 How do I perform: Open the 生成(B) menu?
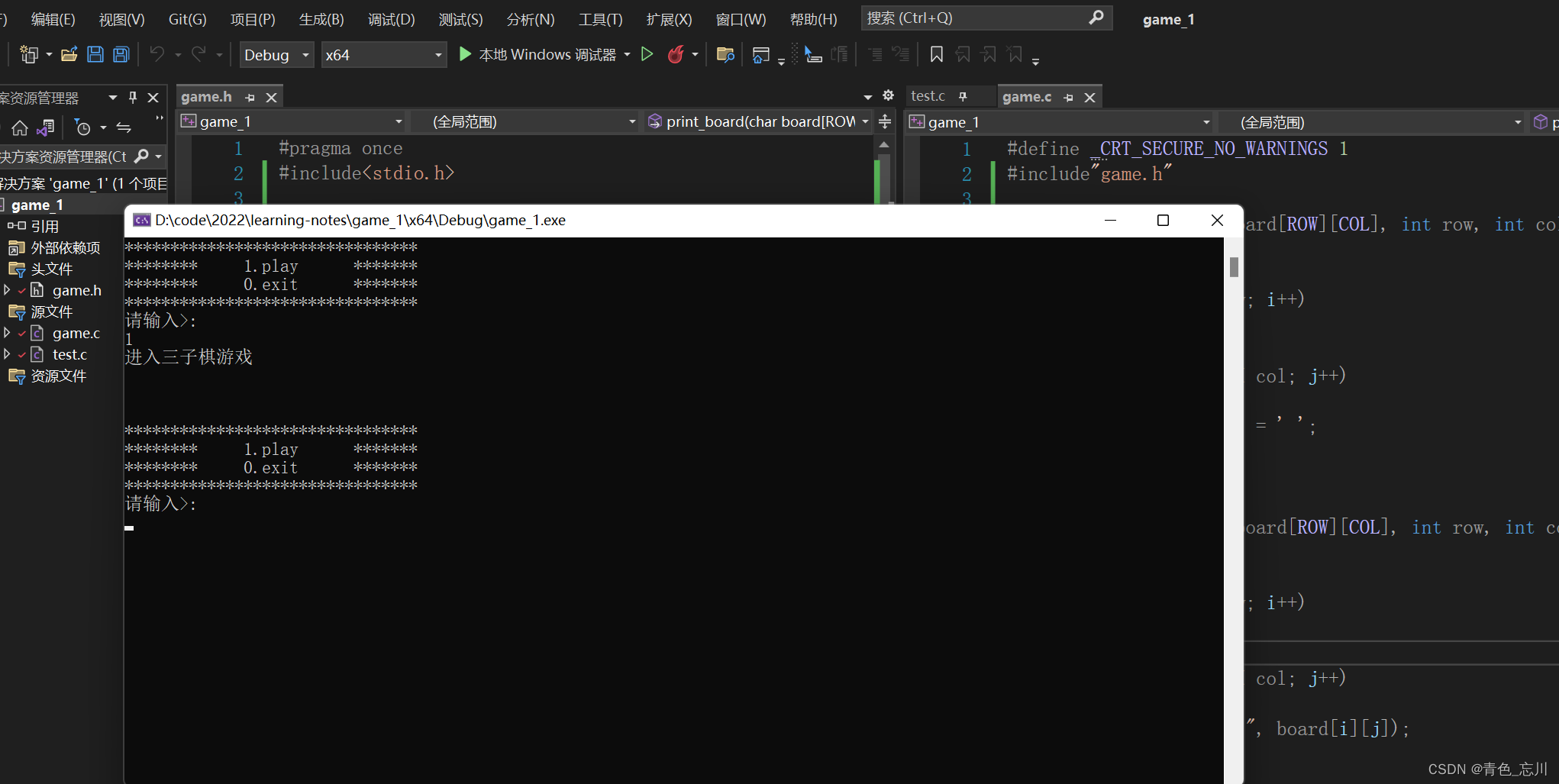(x=321, y=19)
